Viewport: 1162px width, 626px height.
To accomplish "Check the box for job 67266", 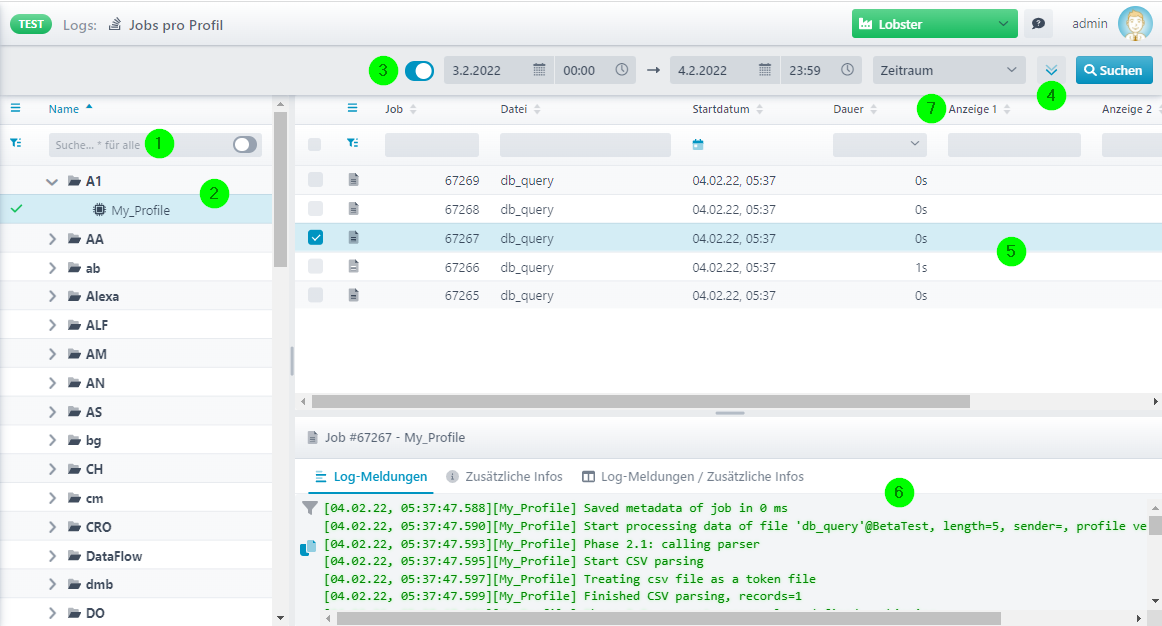I will pos(315,266).
